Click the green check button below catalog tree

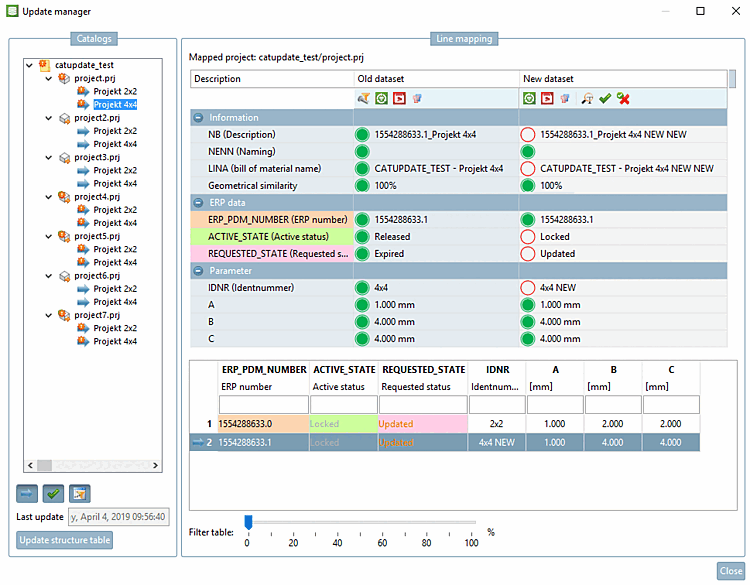click(53, 493)
